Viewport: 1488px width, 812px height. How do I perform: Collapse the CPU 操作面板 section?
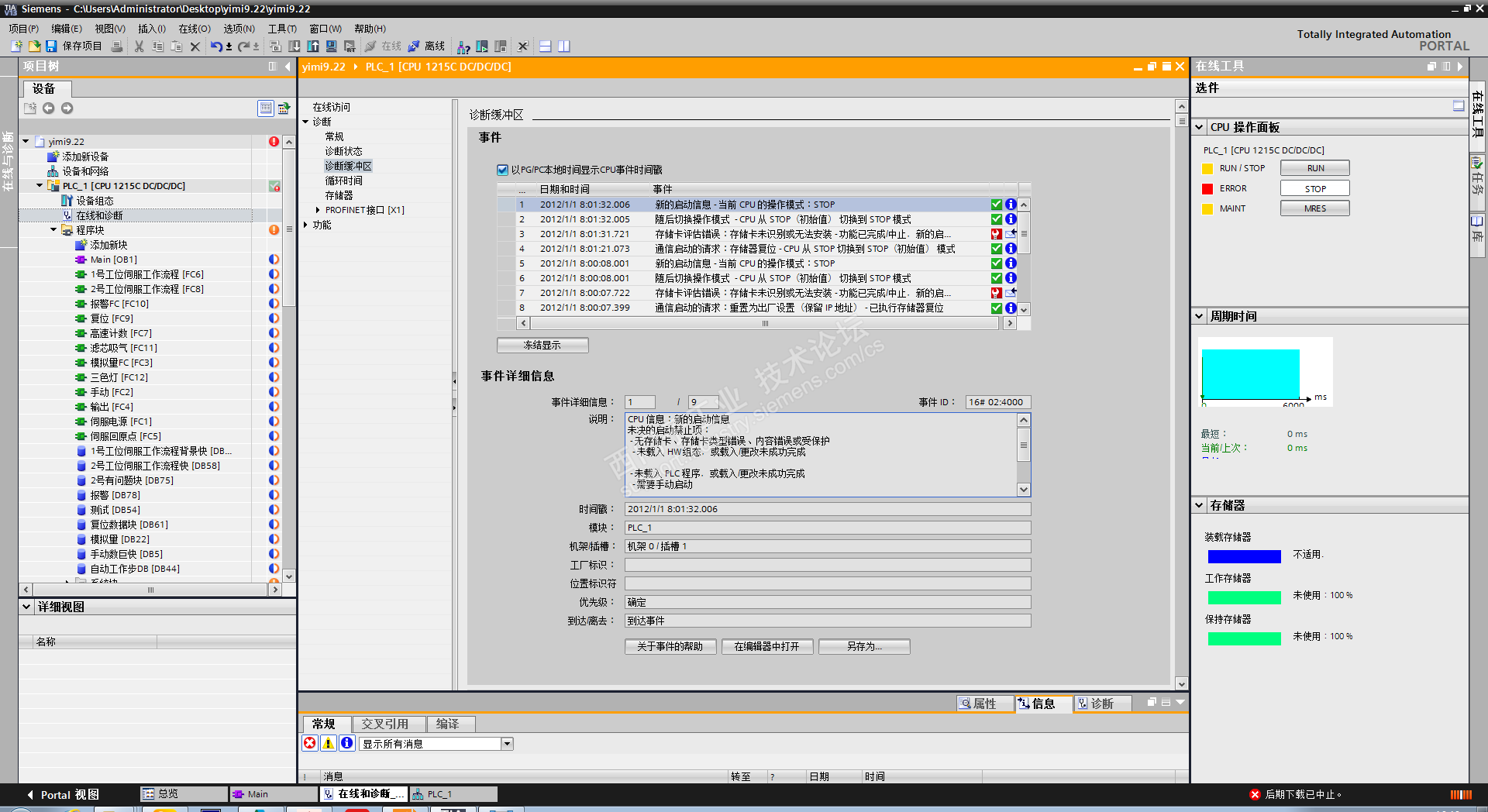tap(1200, 127)
